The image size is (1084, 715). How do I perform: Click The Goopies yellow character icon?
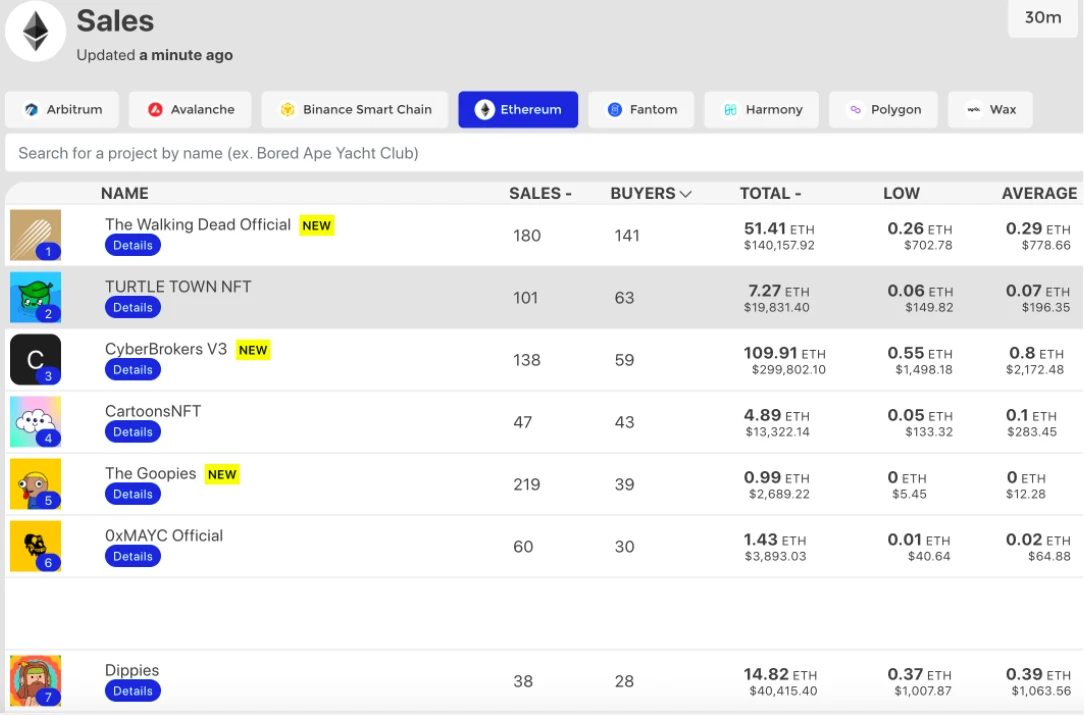pos(35,484)
